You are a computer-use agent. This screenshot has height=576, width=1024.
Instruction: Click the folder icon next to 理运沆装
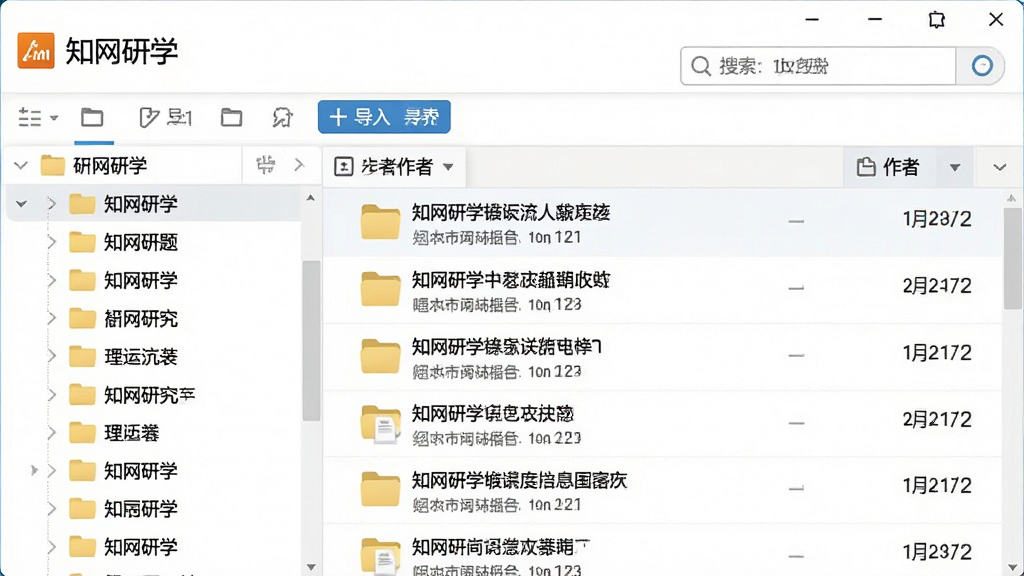(x=82, y=357)
